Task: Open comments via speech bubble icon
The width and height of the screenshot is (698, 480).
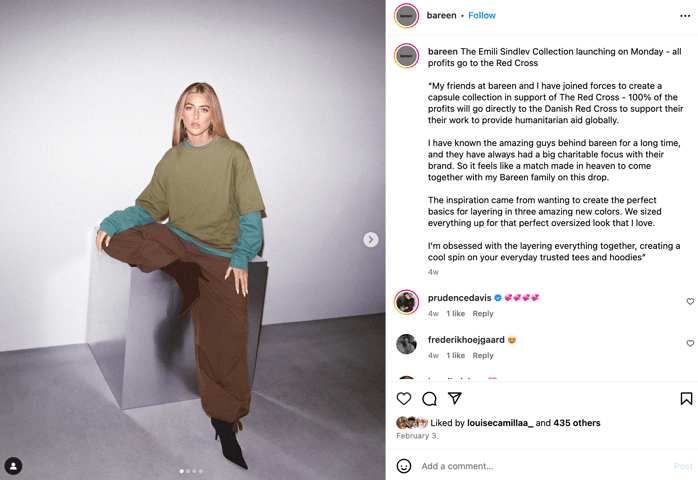Action: (429, 399)
